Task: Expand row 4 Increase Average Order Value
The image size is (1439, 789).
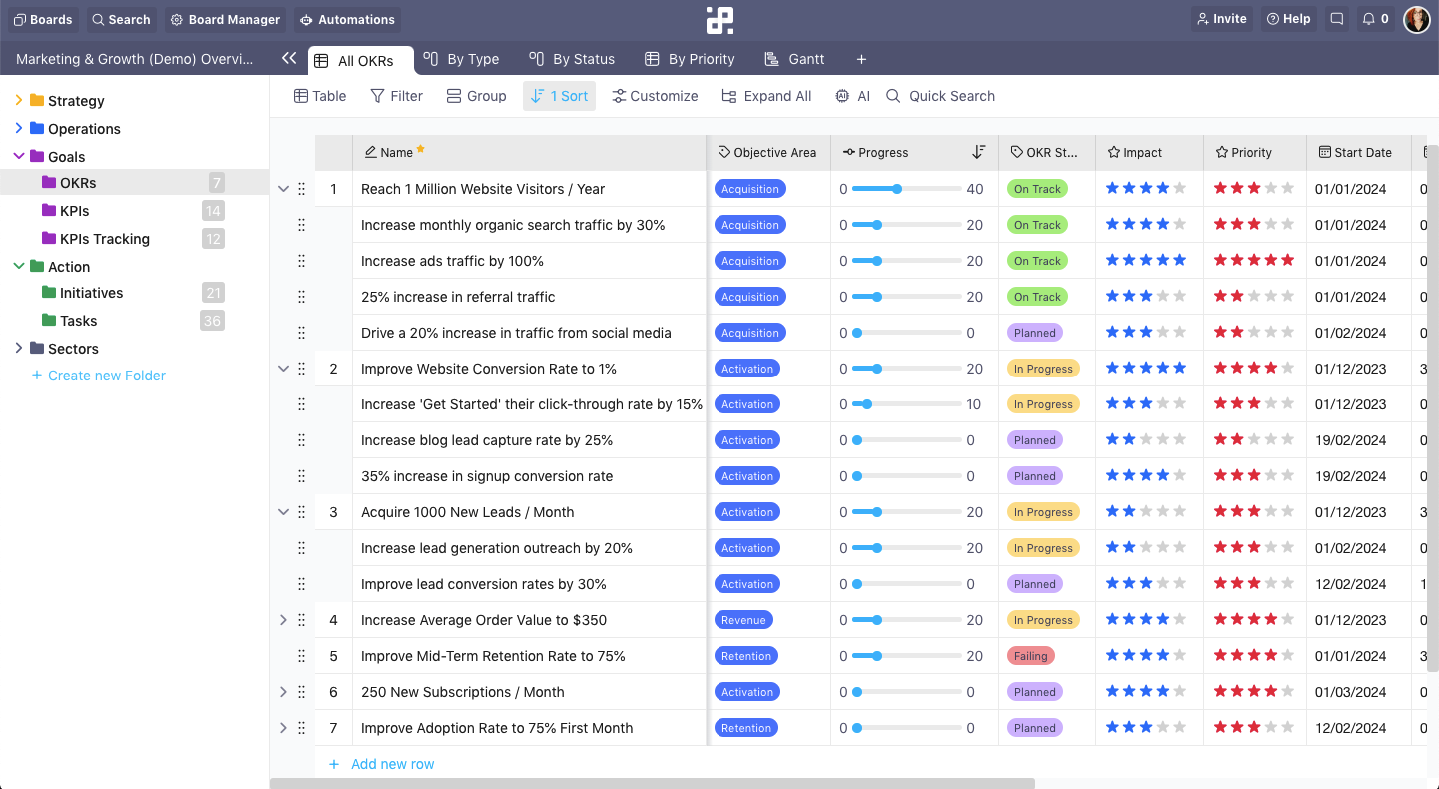Action: [x=283, y=620]
